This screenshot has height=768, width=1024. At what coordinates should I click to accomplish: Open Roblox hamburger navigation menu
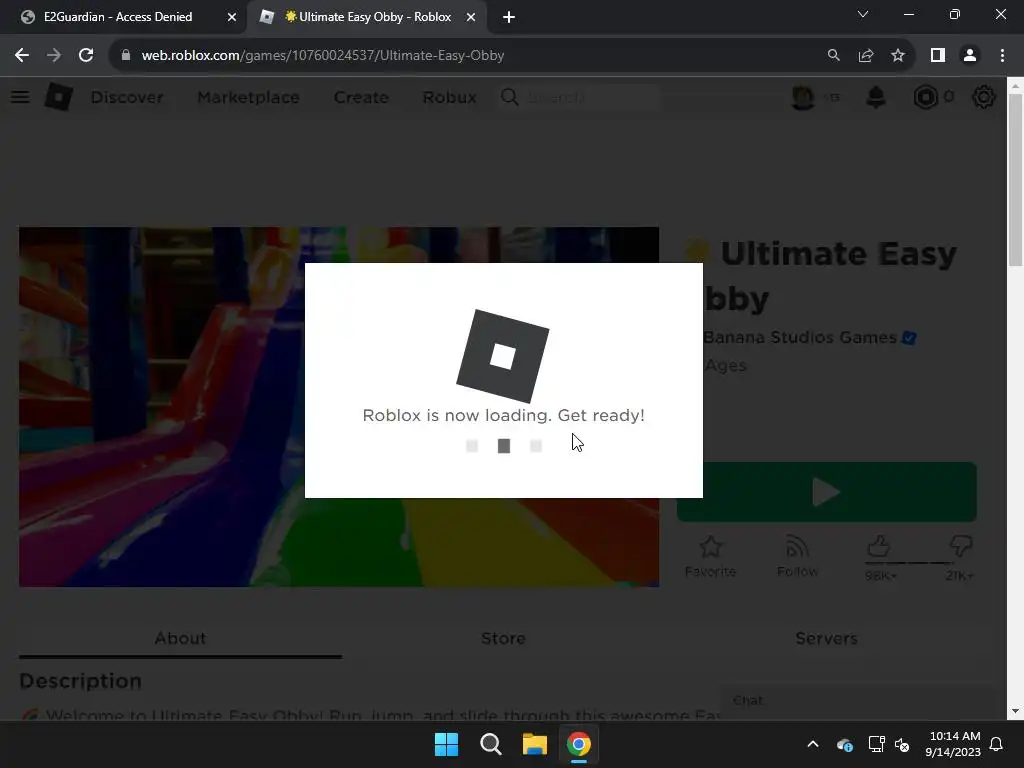click(x=20, y=97)
